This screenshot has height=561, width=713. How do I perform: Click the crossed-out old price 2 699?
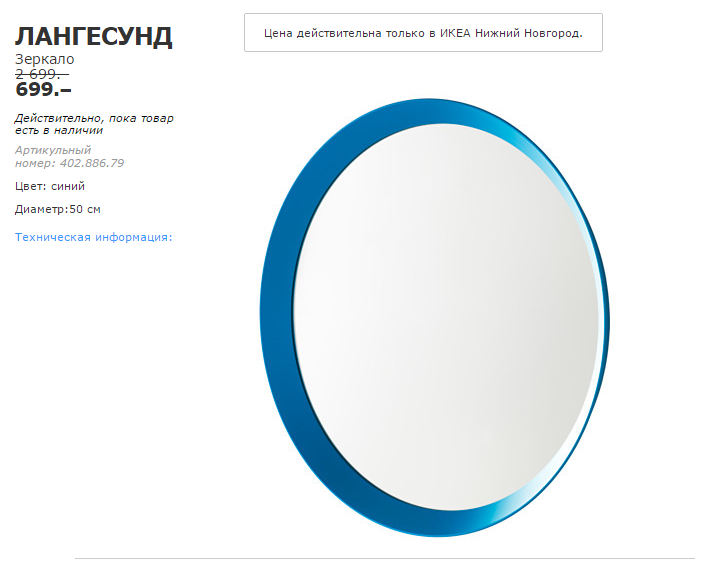click(x=42, y=74)
